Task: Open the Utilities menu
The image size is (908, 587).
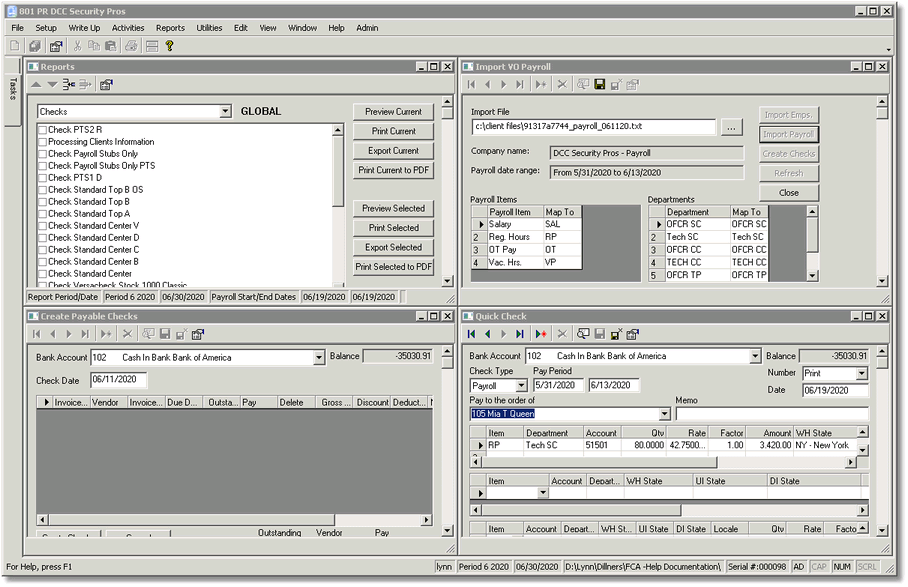Action: point(209,28)
